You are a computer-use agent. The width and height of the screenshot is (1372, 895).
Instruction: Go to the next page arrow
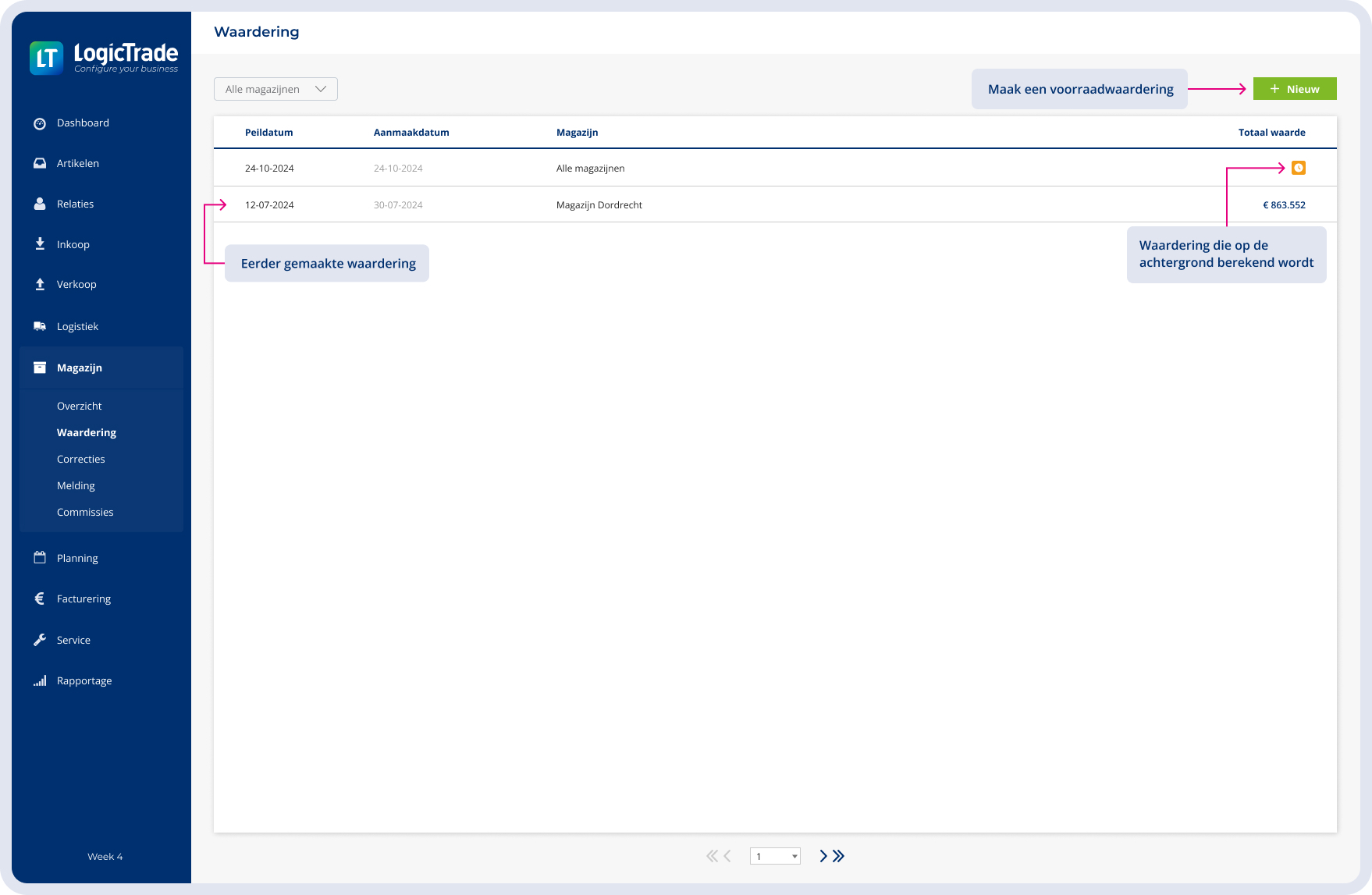click(x=823, y=856)
